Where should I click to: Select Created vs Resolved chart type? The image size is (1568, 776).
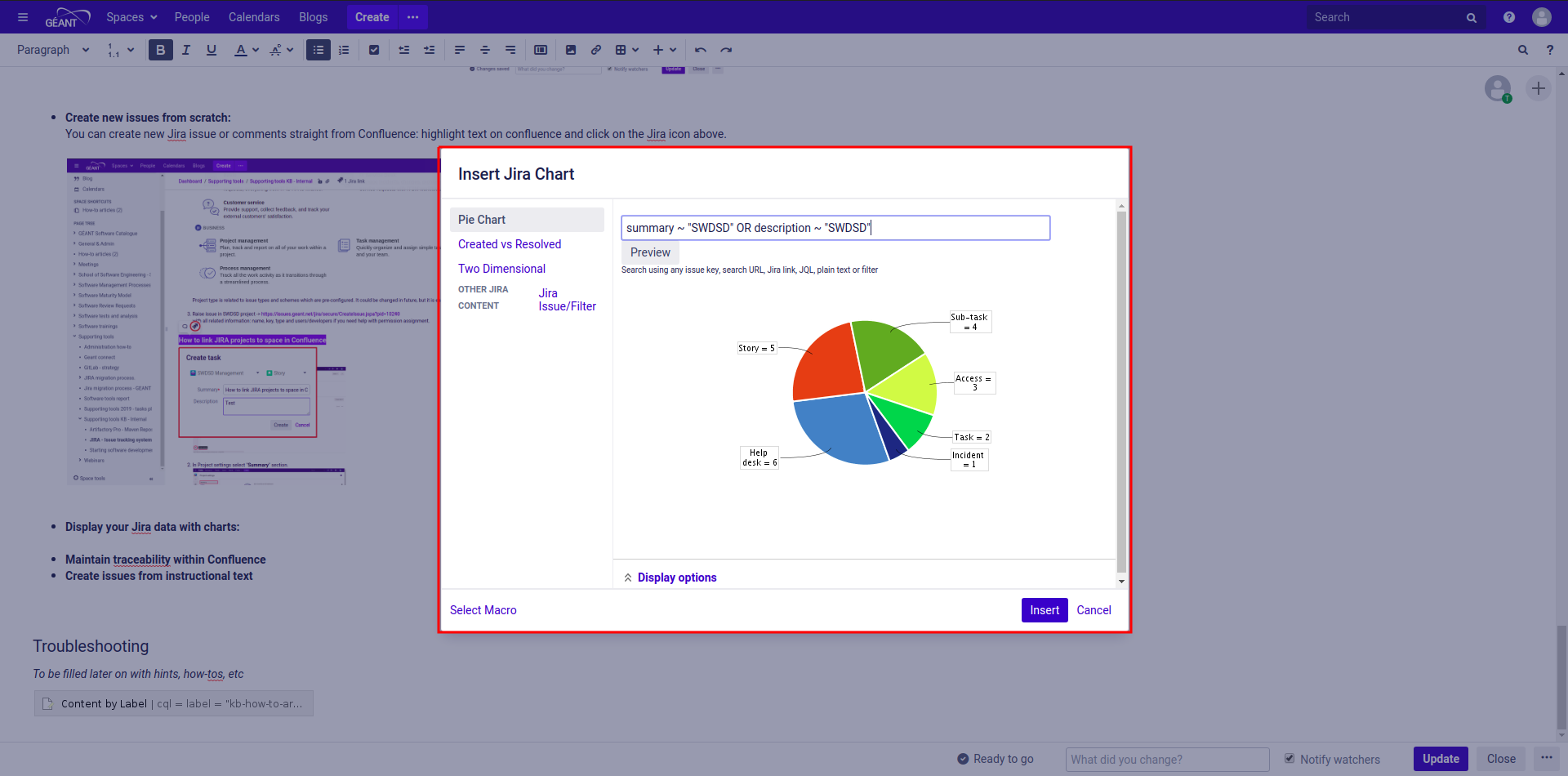[510, 244]
